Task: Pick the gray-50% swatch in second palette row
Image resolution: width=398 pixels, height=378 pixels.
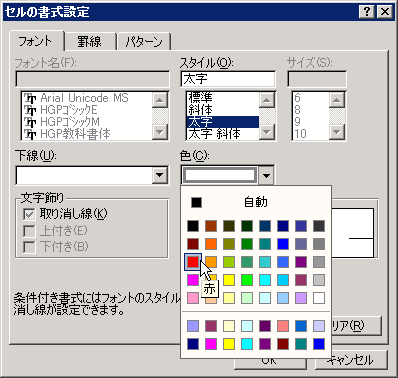Action: point(319,244)
